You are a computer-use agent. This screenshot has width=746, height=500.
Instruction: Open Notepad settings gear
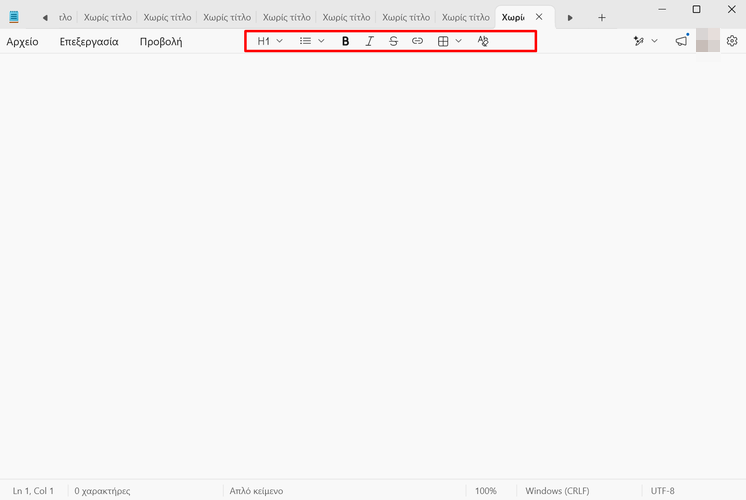(732, 41)
